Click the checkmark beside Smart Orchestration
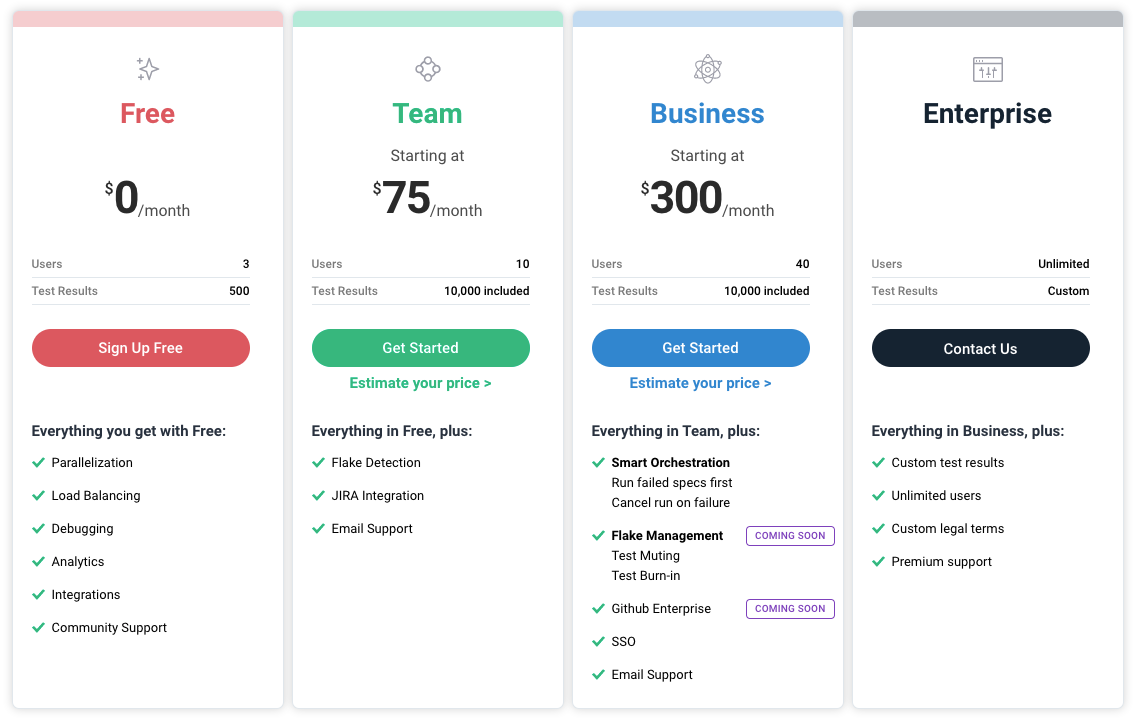 point(599,463)
